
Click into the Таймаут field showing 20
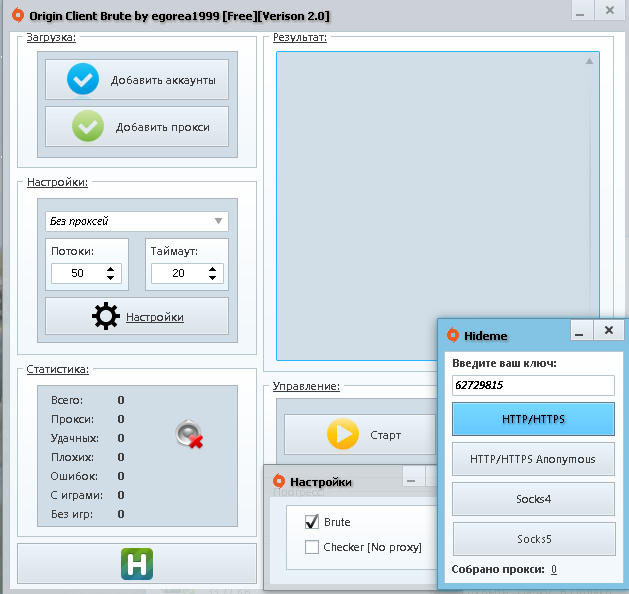pyautogui.click(x=179, y=273)
